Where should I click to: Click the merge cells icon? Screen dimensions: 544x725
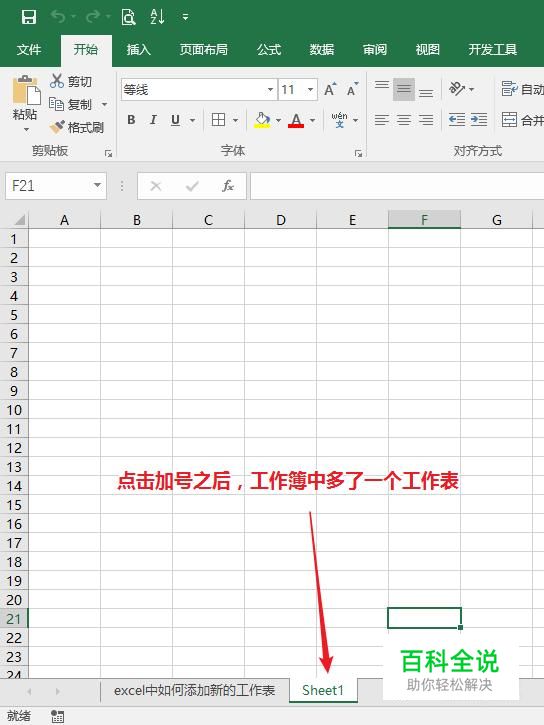point(509,120)
